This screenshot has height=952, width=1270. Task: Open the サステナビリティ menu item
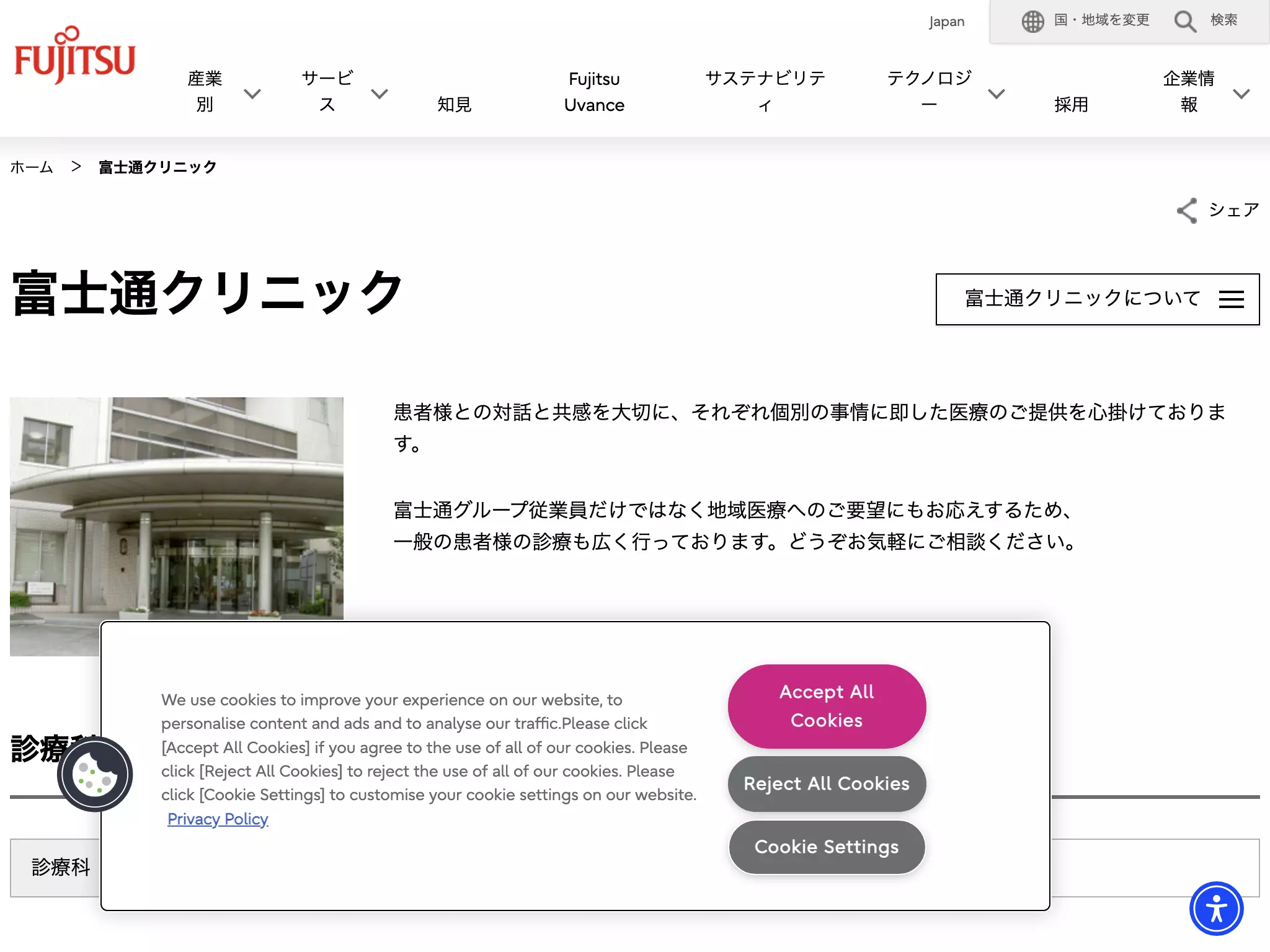(x=765, y=91)
